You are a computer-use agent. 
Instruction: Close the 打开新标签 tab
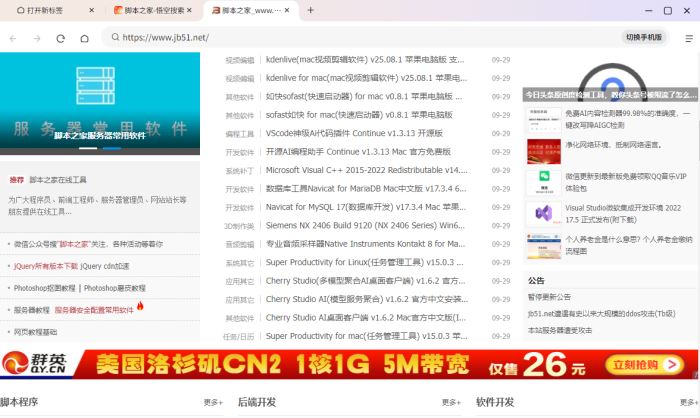pyautogui.click(x=92, y=10)
